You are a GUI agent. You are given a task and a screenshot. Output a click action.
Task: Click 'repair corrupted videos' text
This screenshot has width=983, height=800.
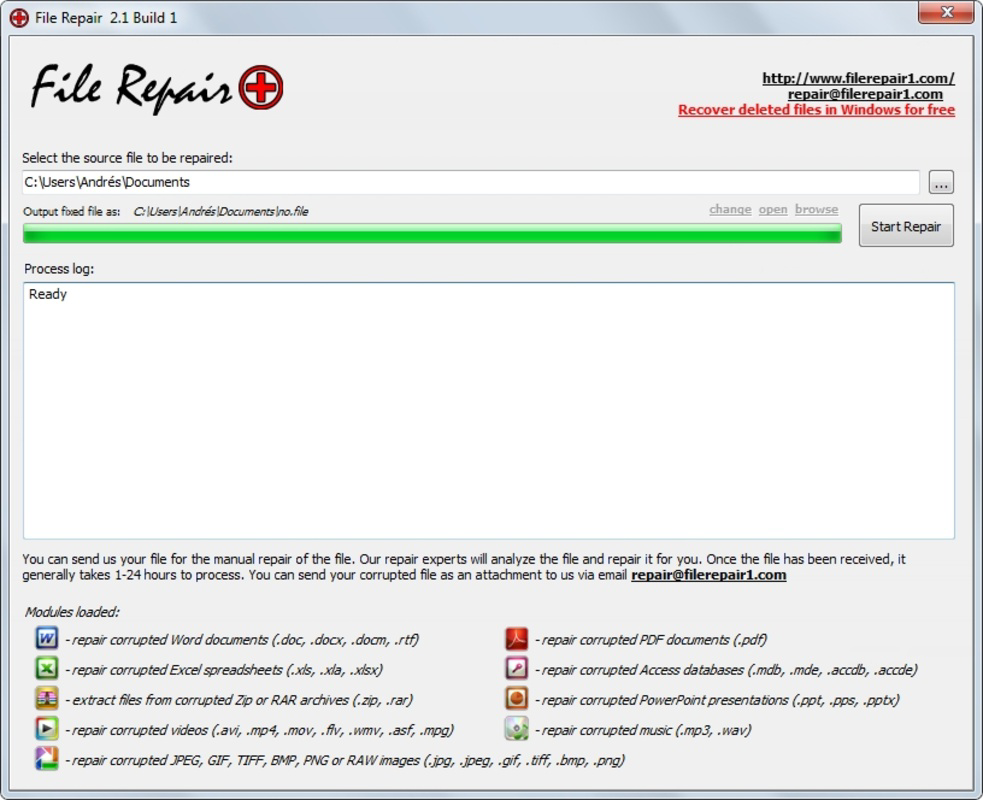260,730
